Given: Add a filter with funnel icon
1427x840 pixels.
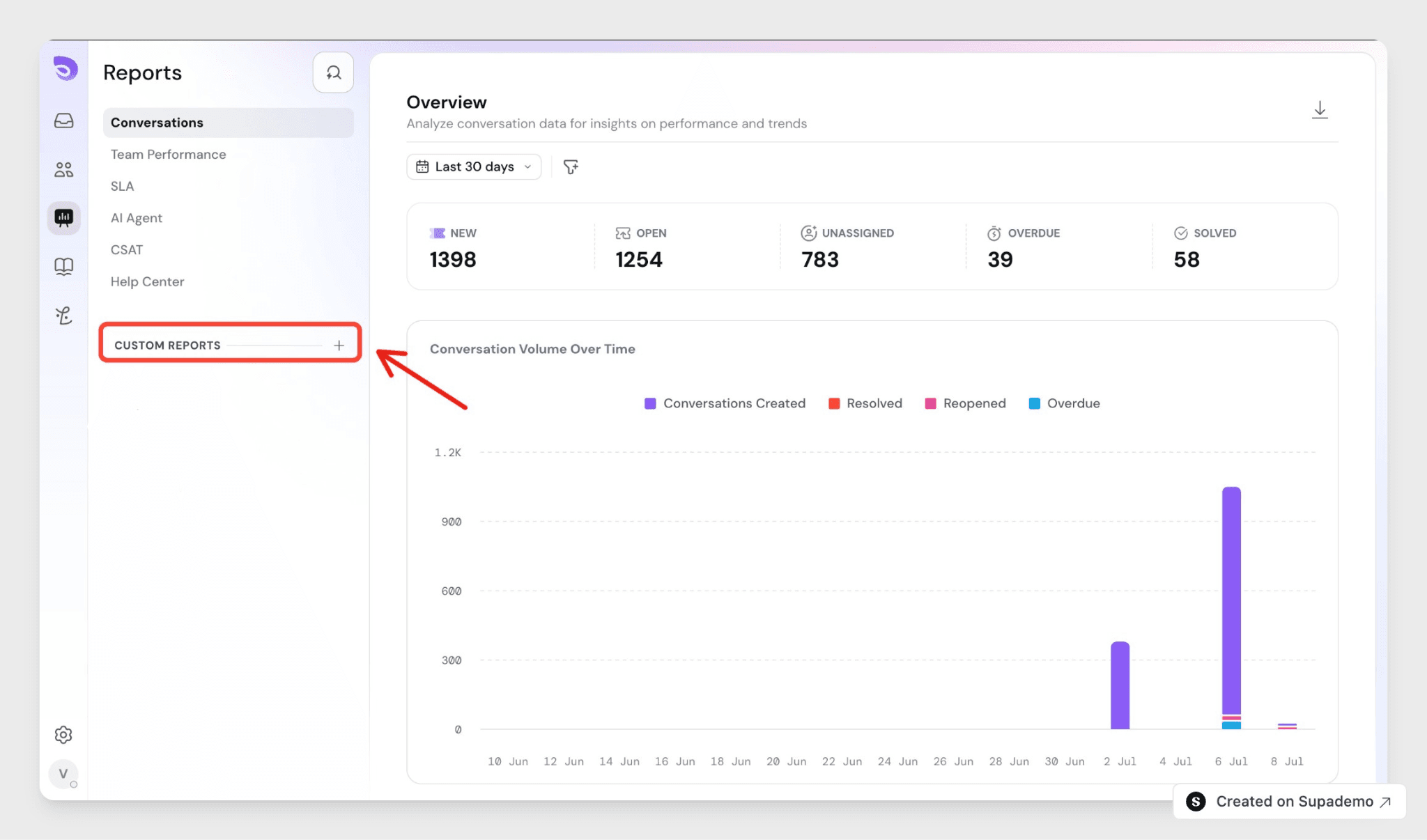Looking at the screenshot, I should pos(571,167).
